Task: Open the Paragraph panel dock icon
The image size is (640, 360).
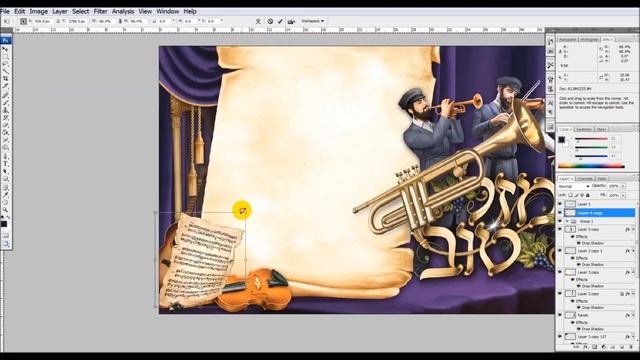Action: point(550,112)
